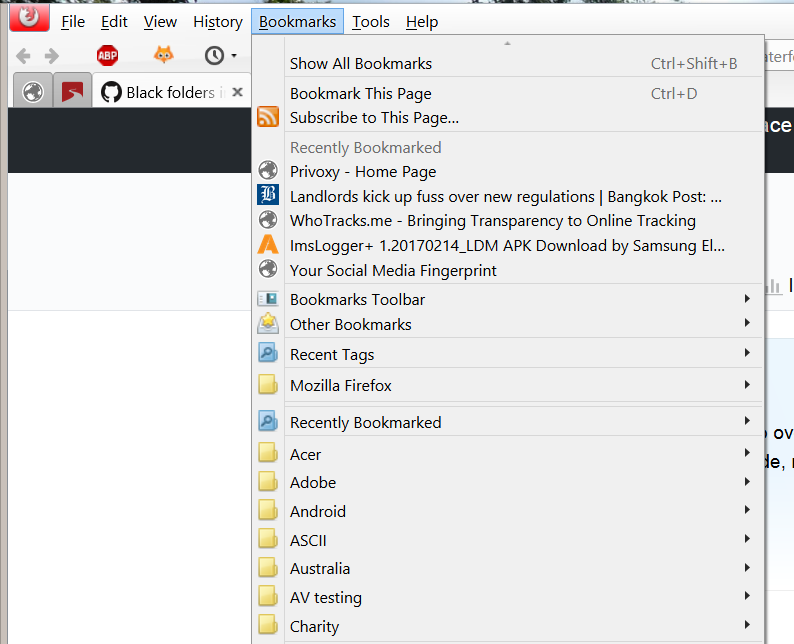
Task: Close the Bookmarks menu from the menu bar
Action: coord(297,22)
